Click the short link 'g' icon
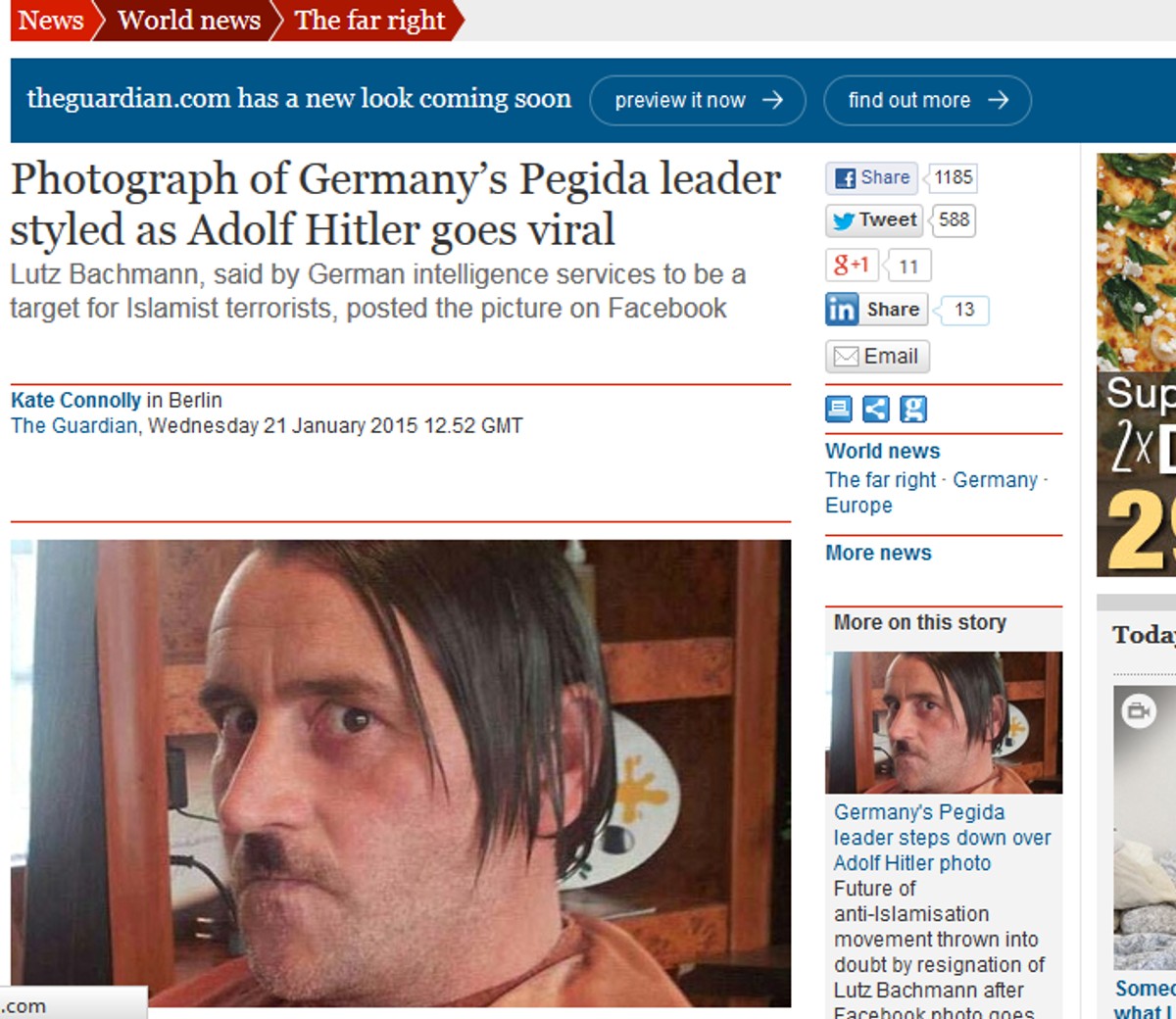The image size is (1176, 1019). click(913, 409)
